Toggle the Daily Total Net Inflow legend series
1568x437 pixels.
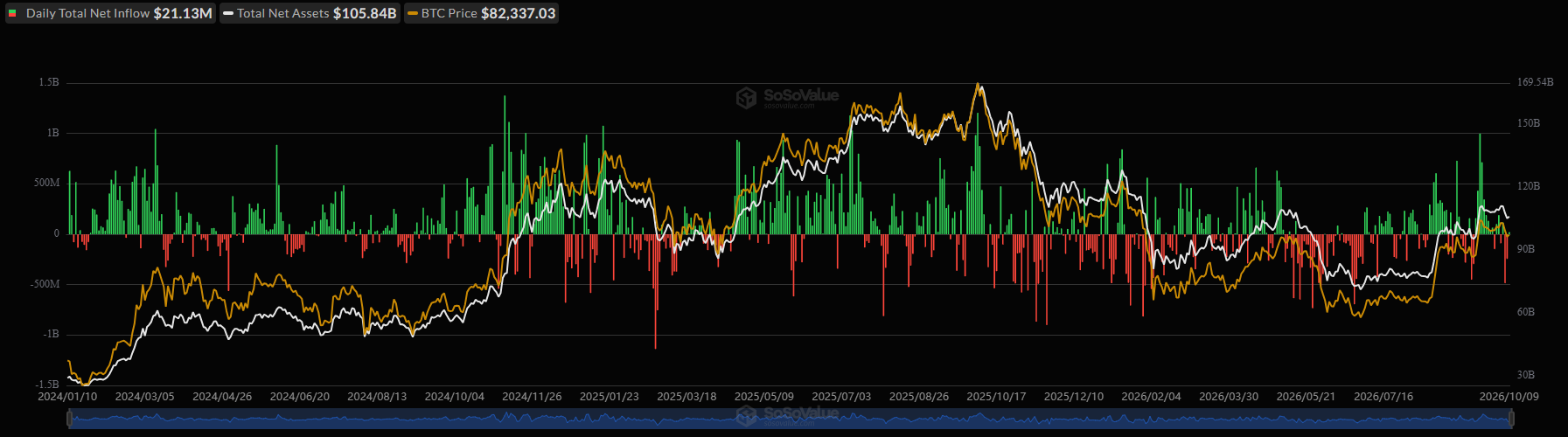(110, 13)
